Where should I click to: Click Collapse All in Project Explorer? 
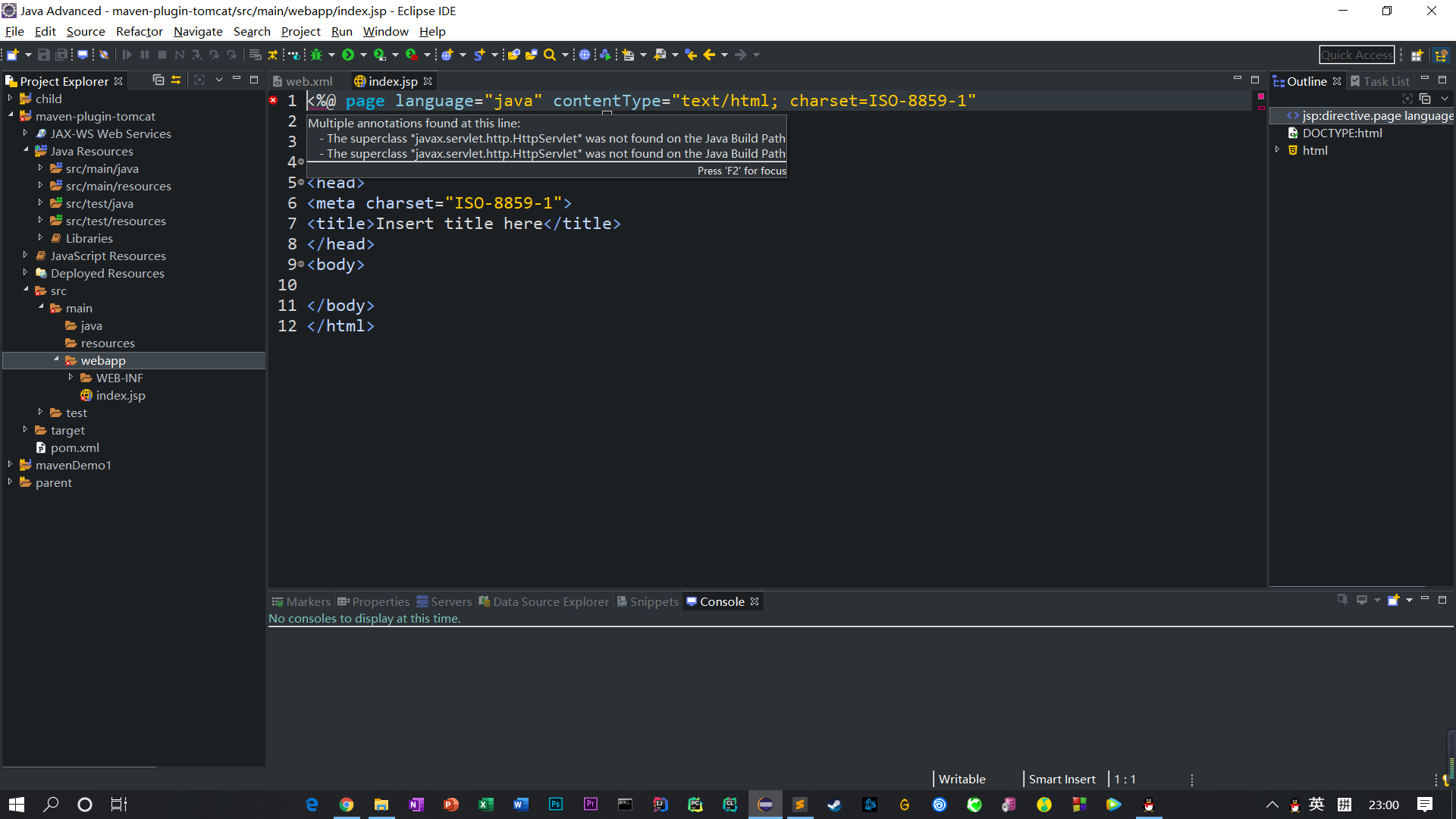tap(158, 80)
